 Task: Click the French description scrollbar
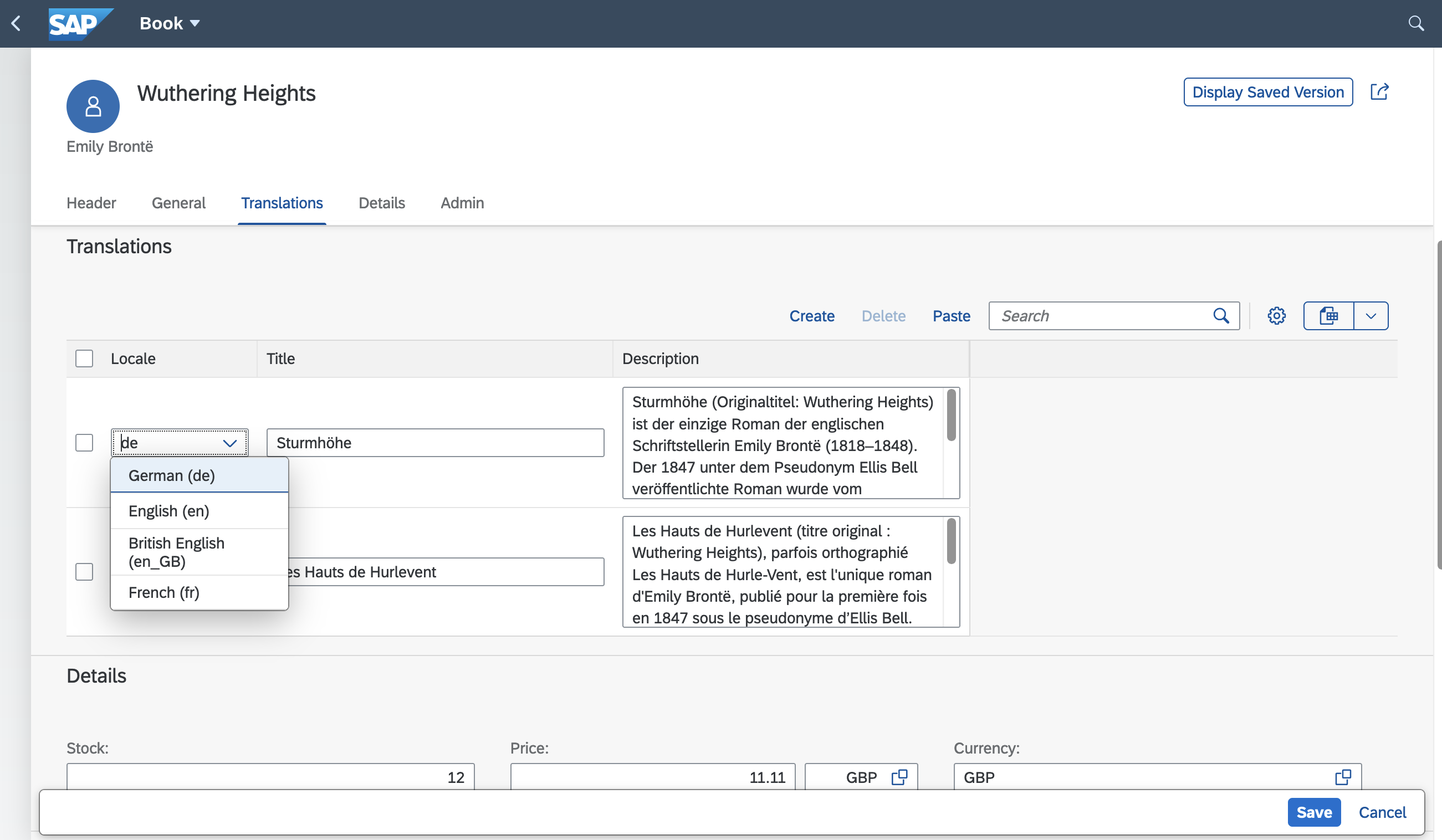[952, 541]
